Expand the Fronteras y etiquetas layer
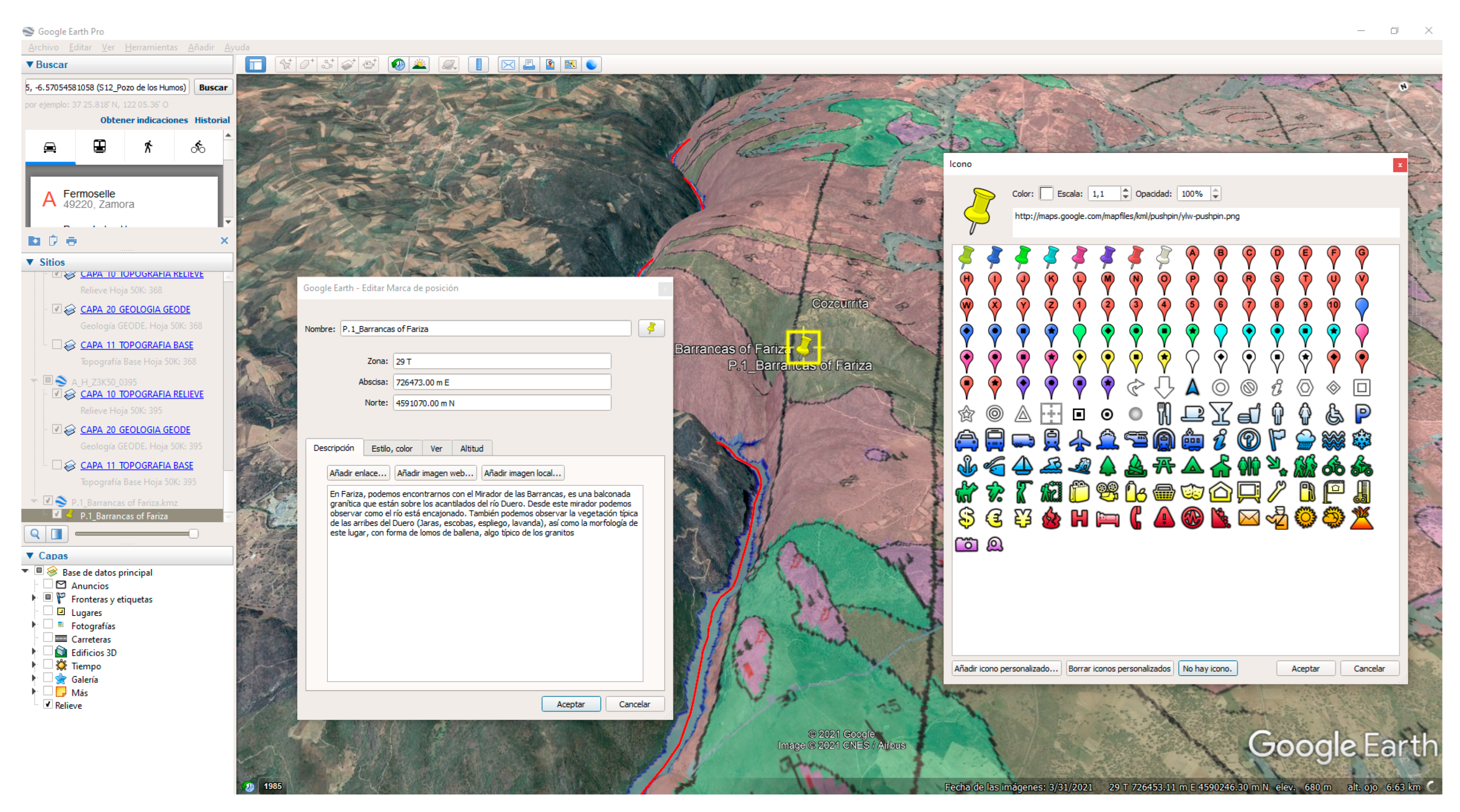 point(33,598)
